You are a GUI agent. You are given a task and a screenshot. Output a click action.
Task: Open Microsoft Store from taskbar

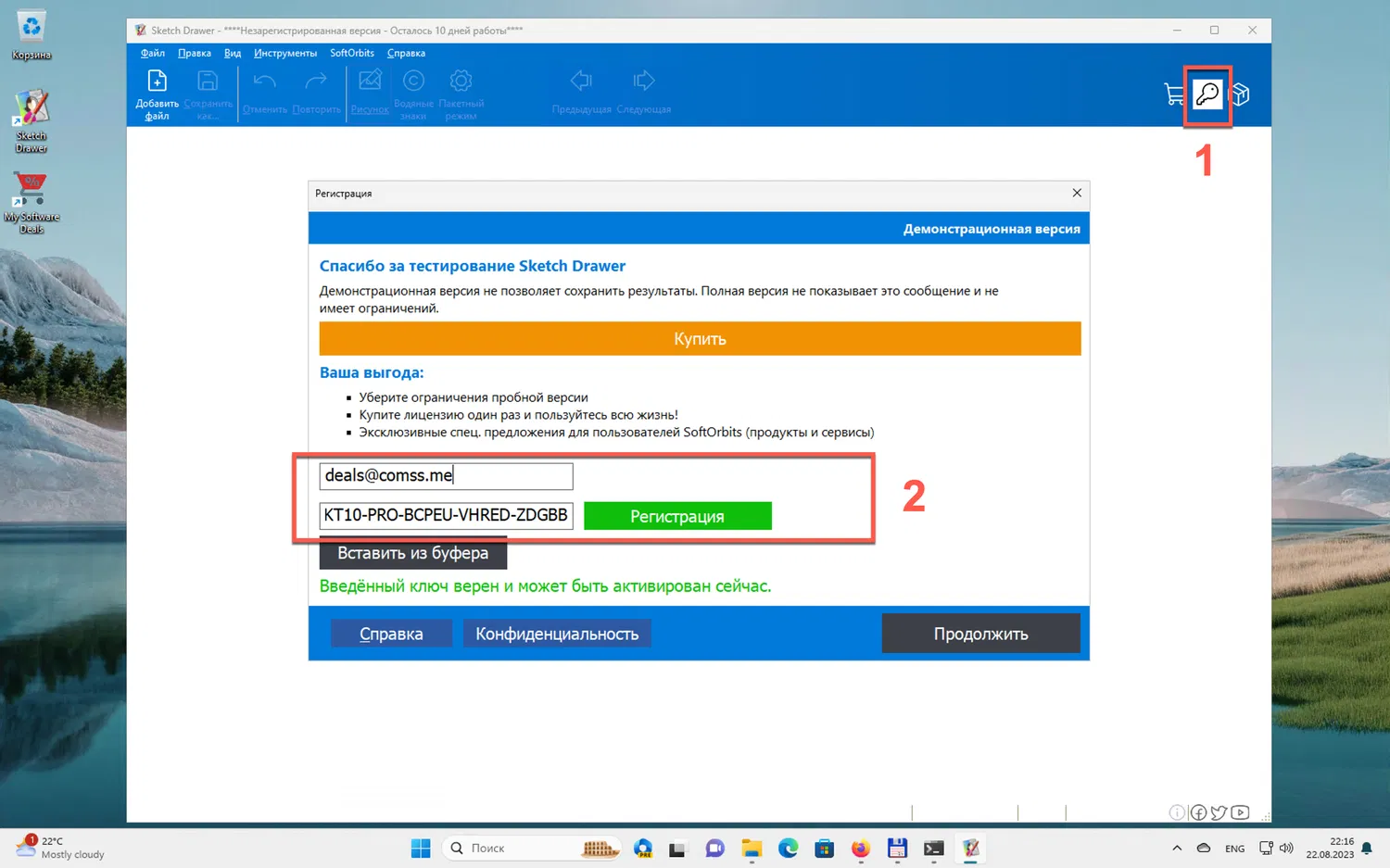click(824, 848)
